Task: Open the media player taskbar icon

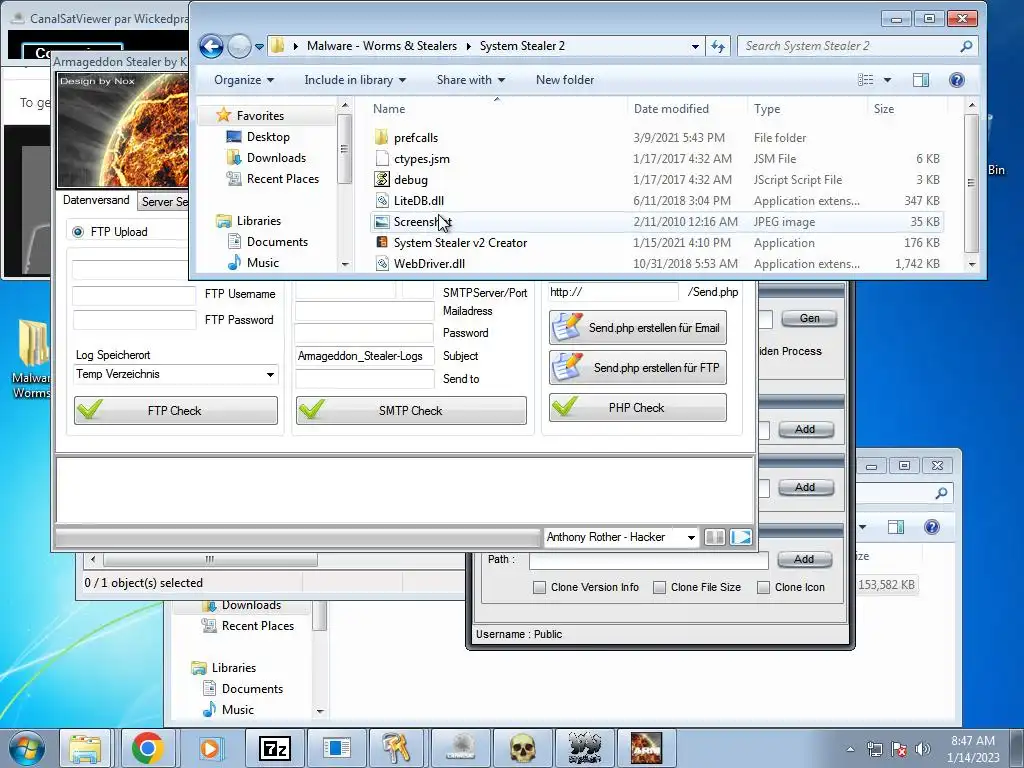Action: coord(210,748)
